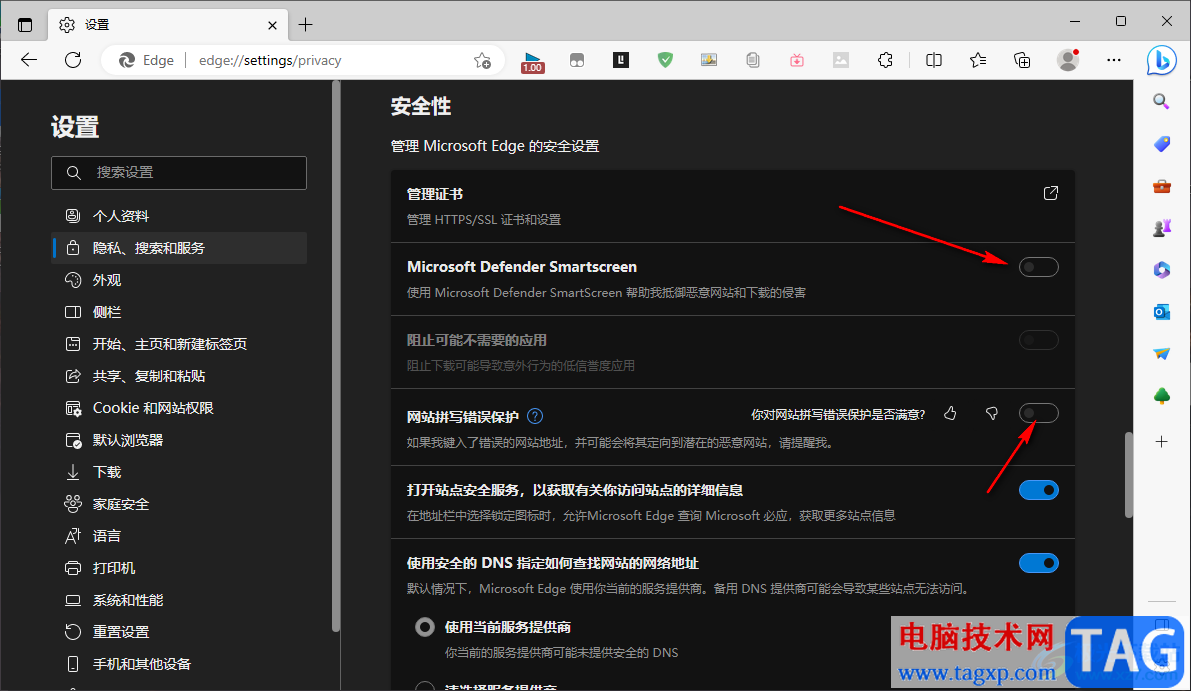Open manage certificates external link icon

click(1050, 193)
